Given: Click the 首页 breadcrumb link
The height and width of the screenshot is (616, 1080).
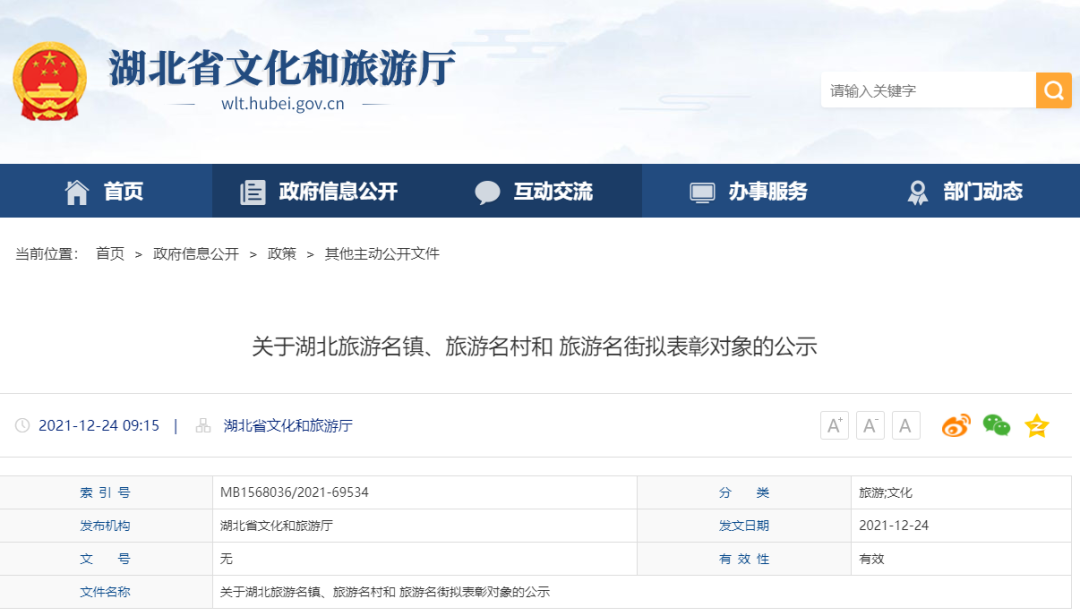Looking at the screenshot, I should 110,254.
